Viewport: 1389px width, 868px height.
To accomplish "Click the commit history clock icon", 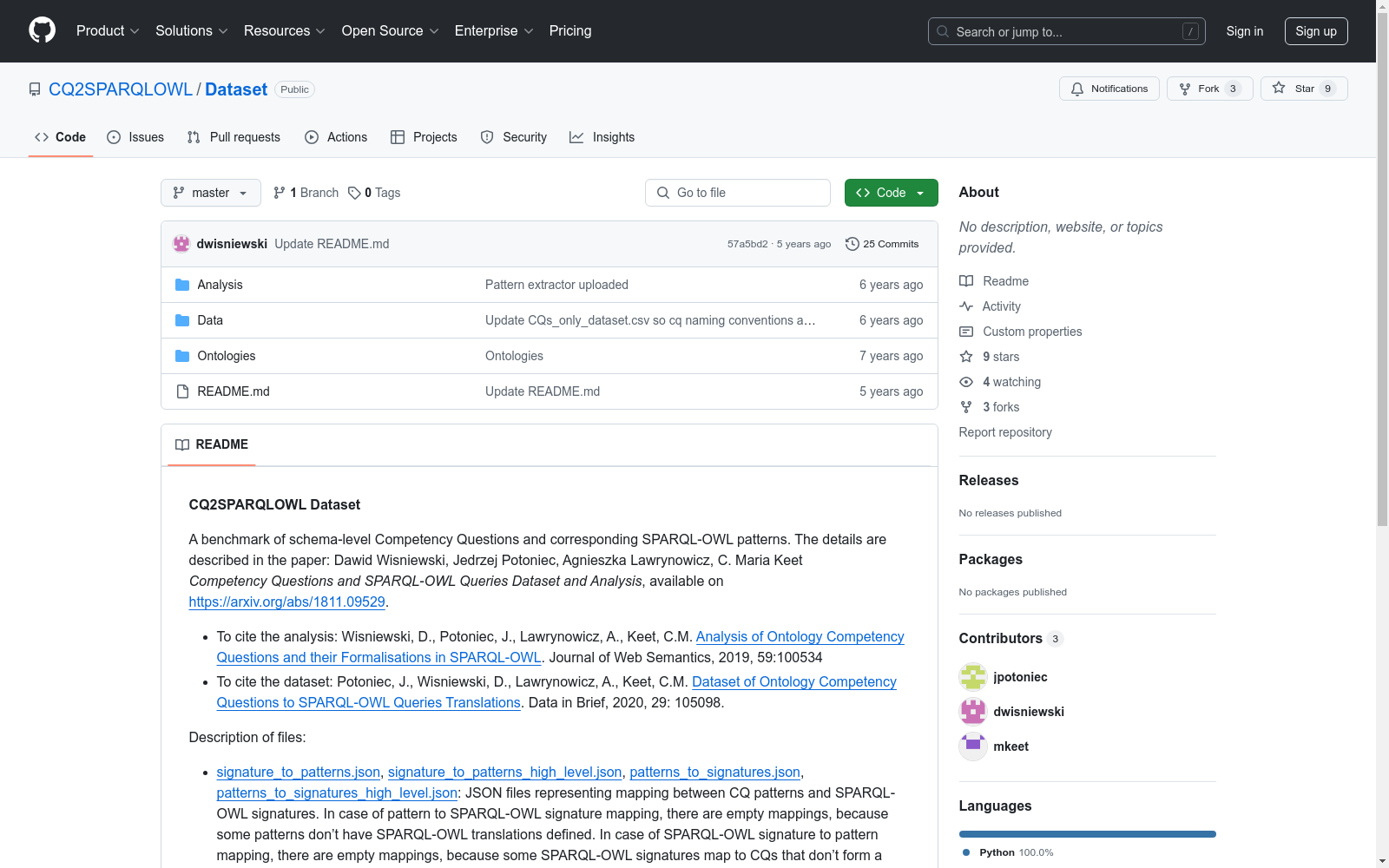I will pos(852,244).
